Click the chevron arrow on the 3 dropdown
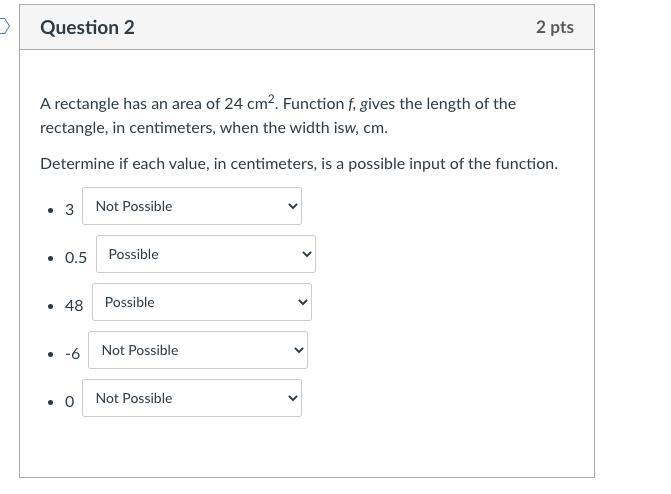 pyautogui.click(x=292, y=206)
